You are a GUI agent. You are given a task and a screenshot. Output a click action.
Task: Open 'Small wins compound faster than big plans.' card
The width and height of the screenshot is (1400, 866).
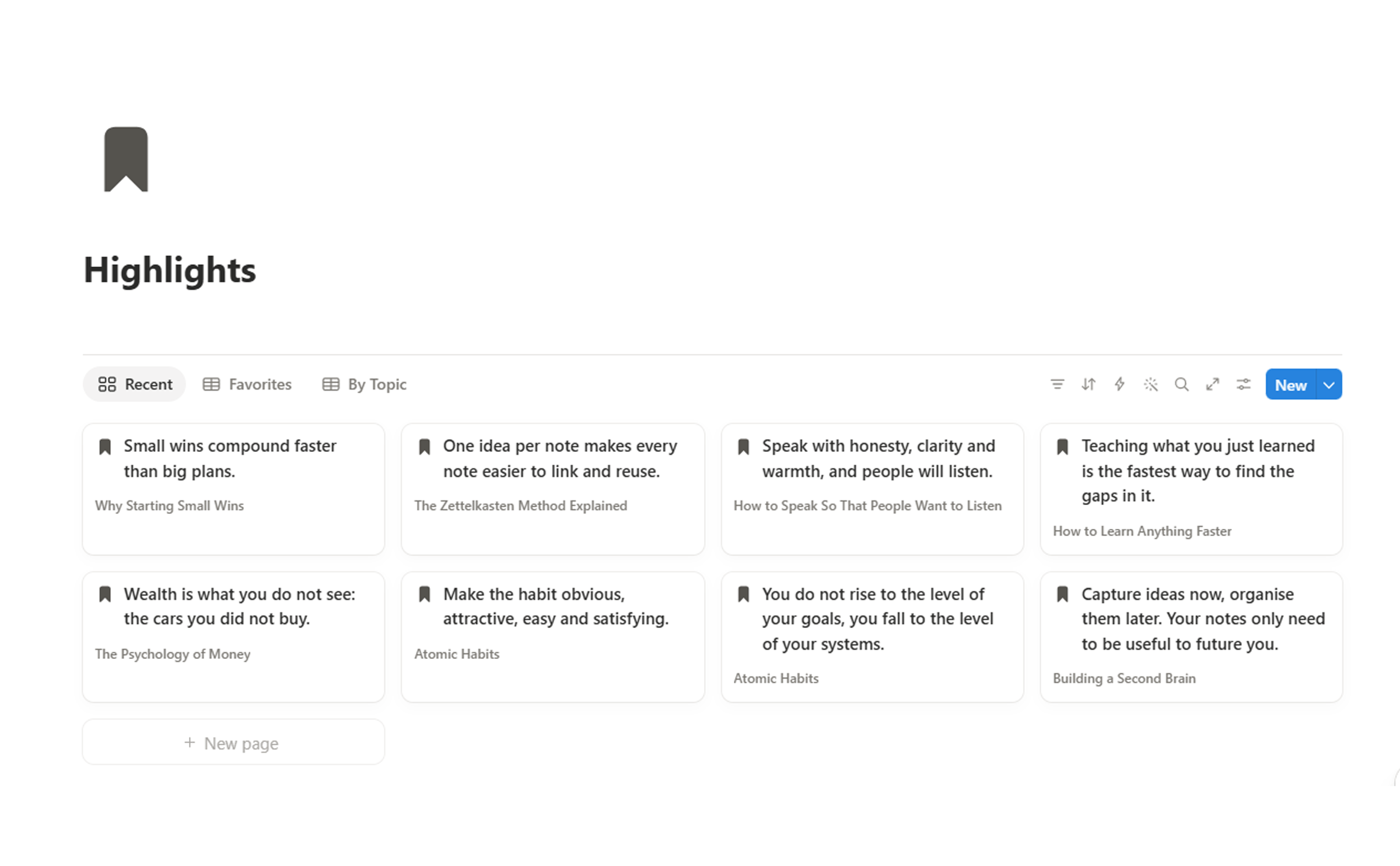tap(233, 489)
